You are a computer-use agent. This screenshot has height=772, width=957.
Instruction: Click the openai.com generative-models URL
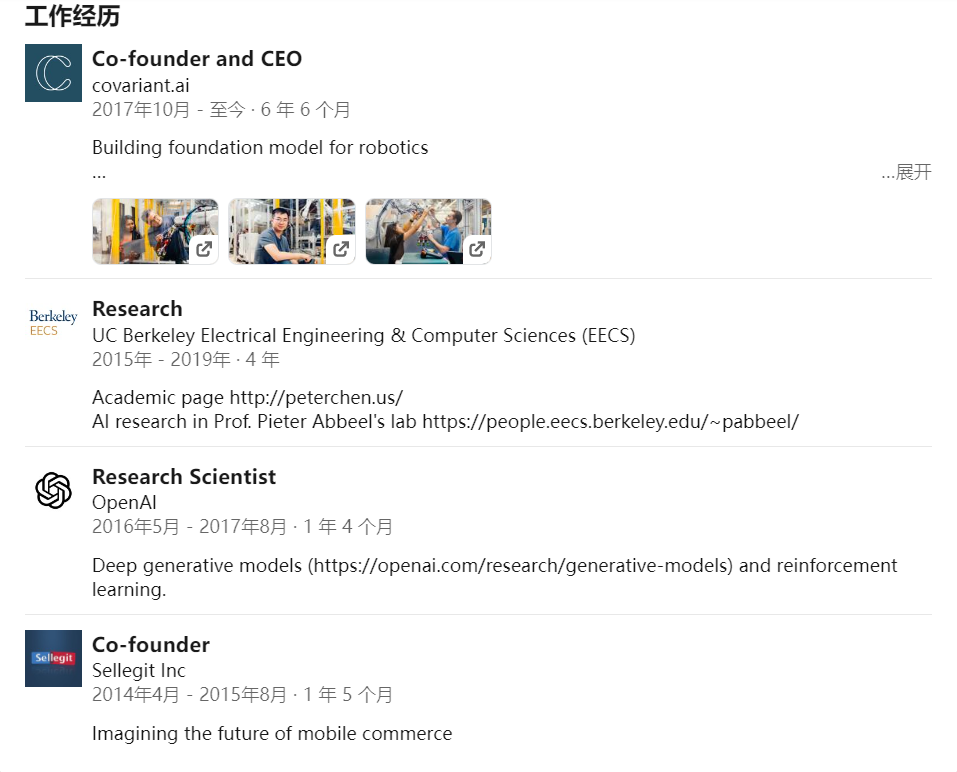tap(521, 565)
